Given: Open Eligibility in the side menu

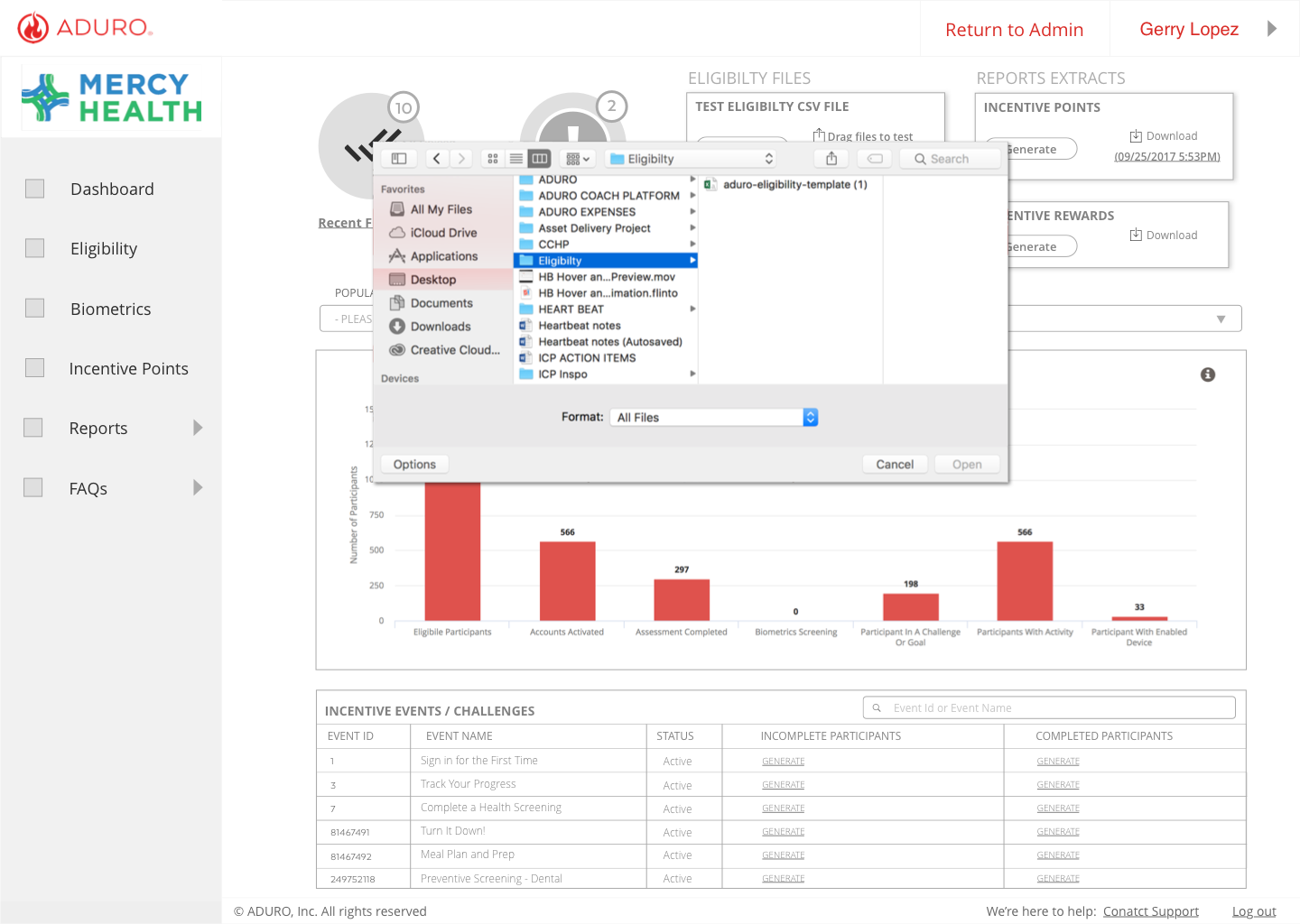Looking at the screenshot, I should coord(104,249).
